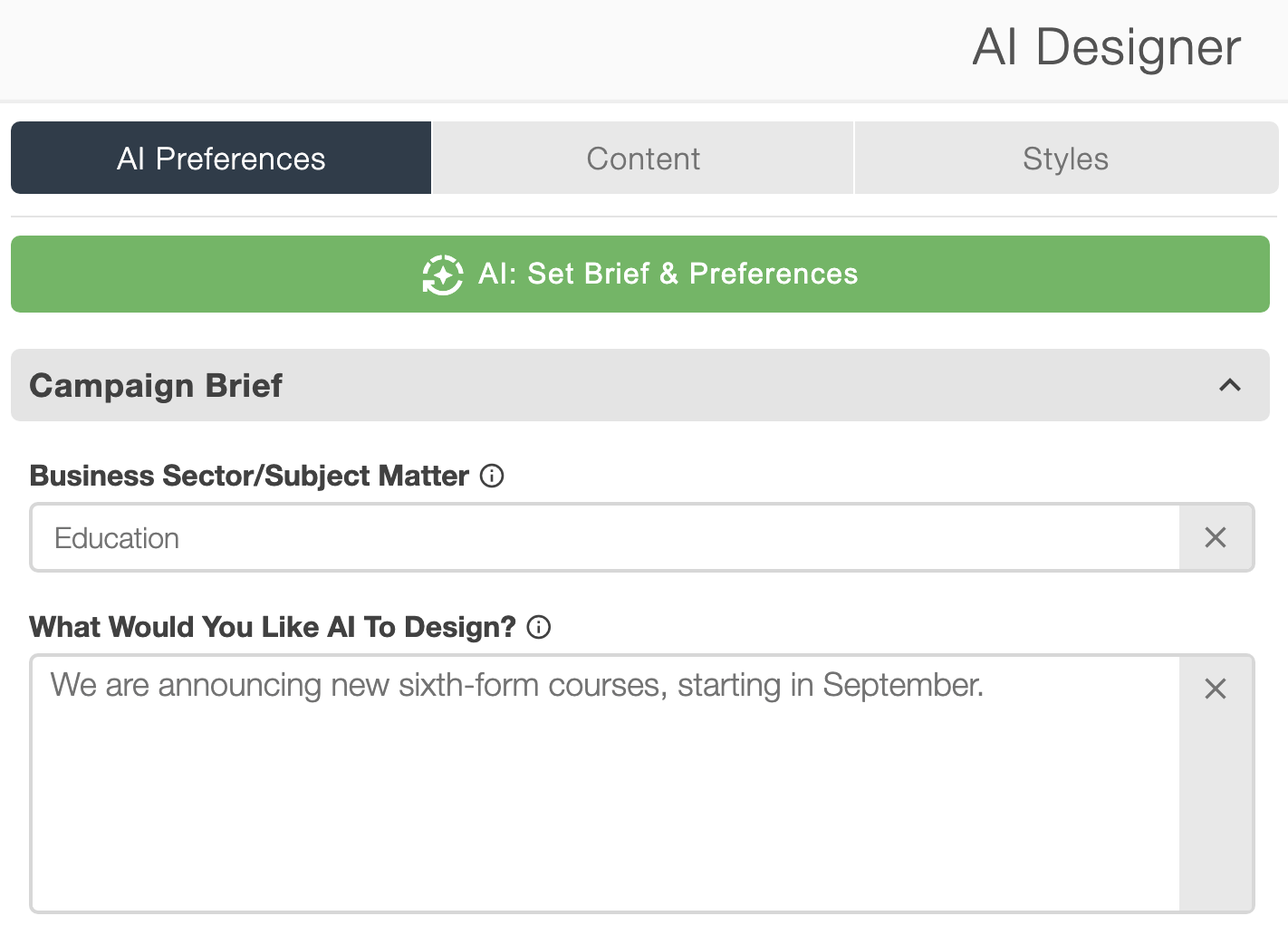Click the word Preferences on the green button
Screen dimensions: 1288x935
[774, 274]
